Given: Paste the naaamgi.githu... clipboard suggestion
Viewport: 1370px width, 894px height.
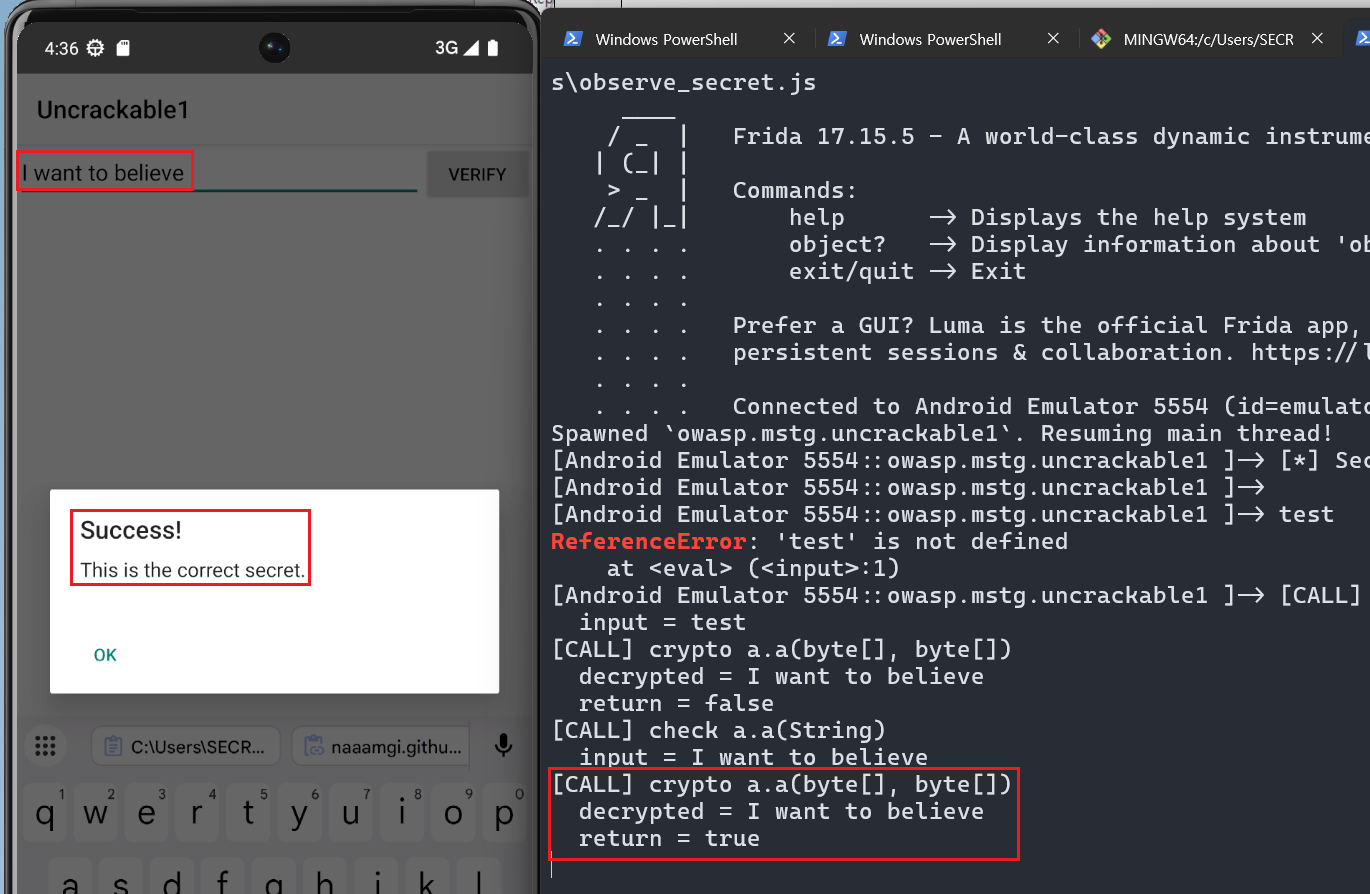Looking at the screenshot, I should [x=381, y=746].
